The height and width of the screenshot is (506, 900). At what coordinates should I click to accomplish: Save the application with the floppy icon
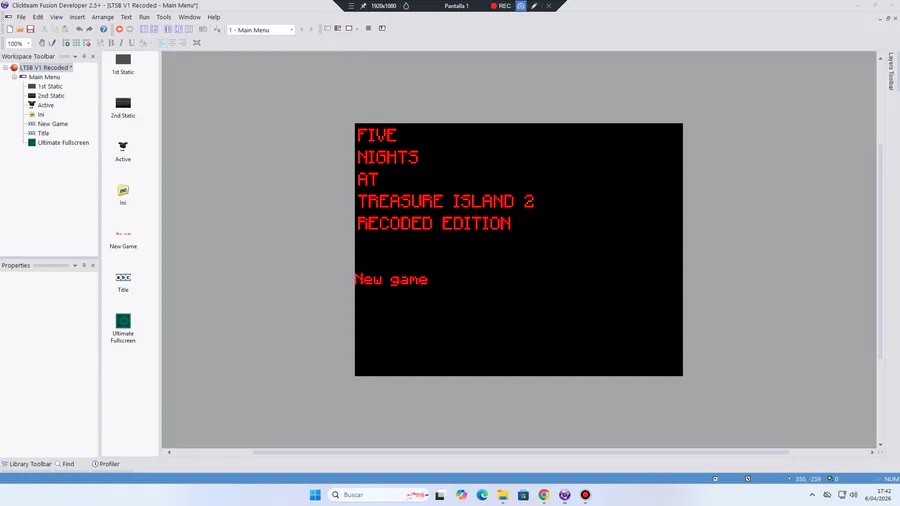[30, 29]
